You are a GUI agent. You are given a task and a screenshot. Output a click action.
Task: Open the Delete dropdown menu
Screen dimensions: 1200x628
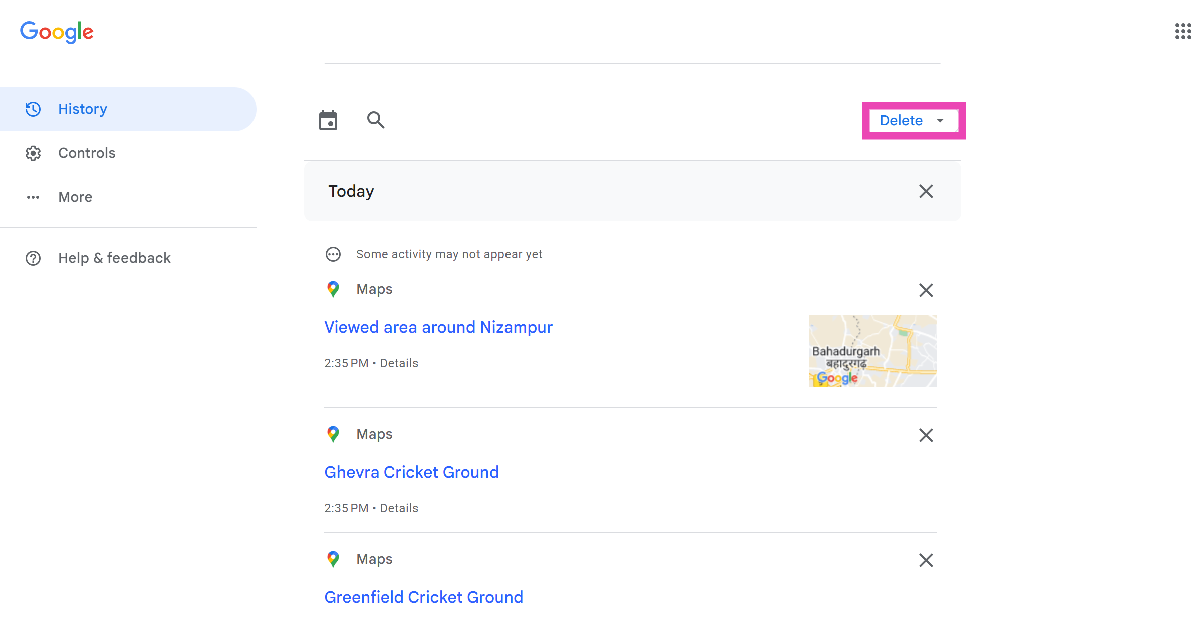point(912,120)
